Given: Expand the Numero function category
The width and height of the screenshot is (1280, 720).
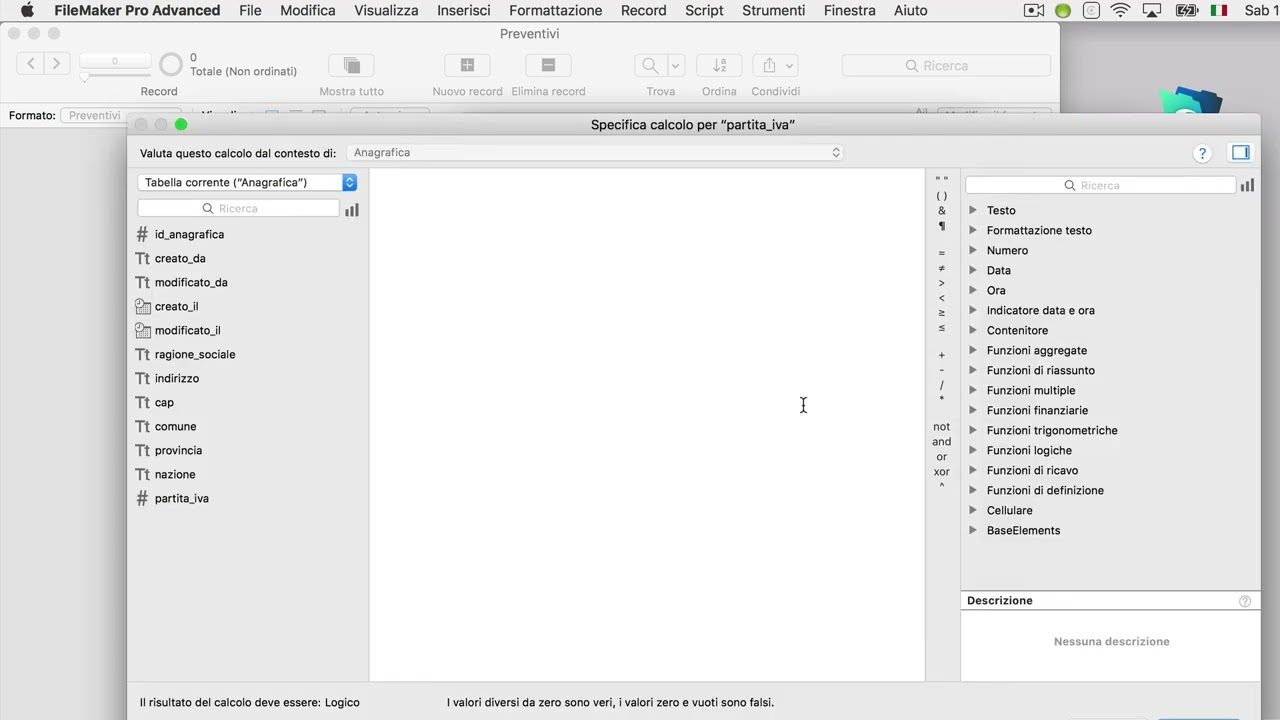Looking at the screenshot, I should coord(973,250).
